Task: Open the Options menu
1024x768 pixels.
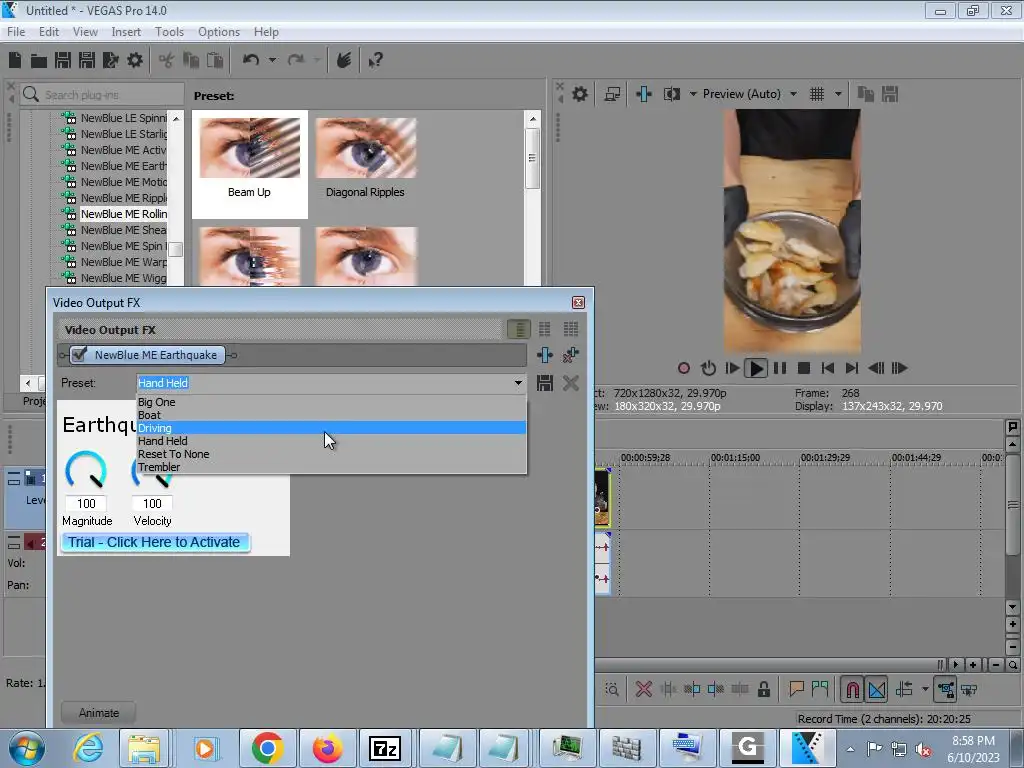Action: coord(219,31)
